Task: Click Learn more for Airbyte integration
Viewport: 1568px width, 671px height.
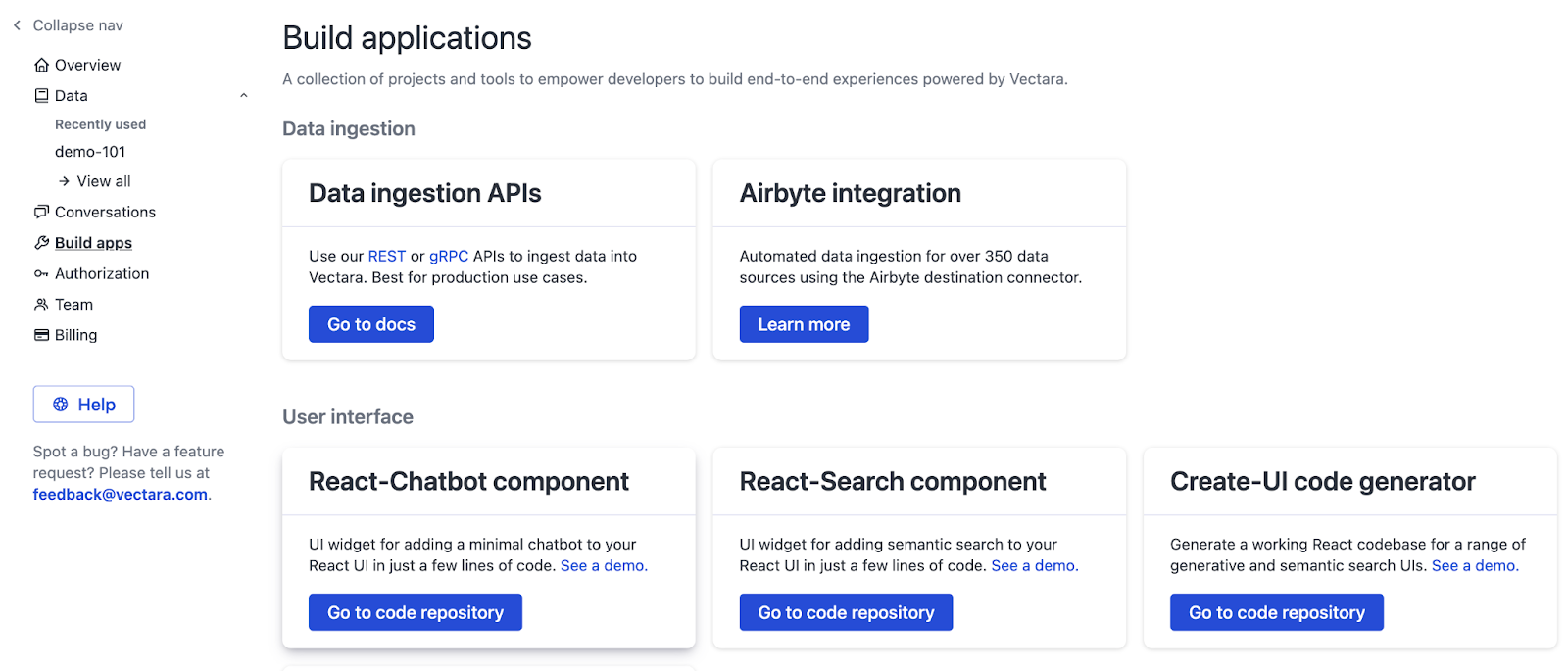Action: [x=804, y=324]
